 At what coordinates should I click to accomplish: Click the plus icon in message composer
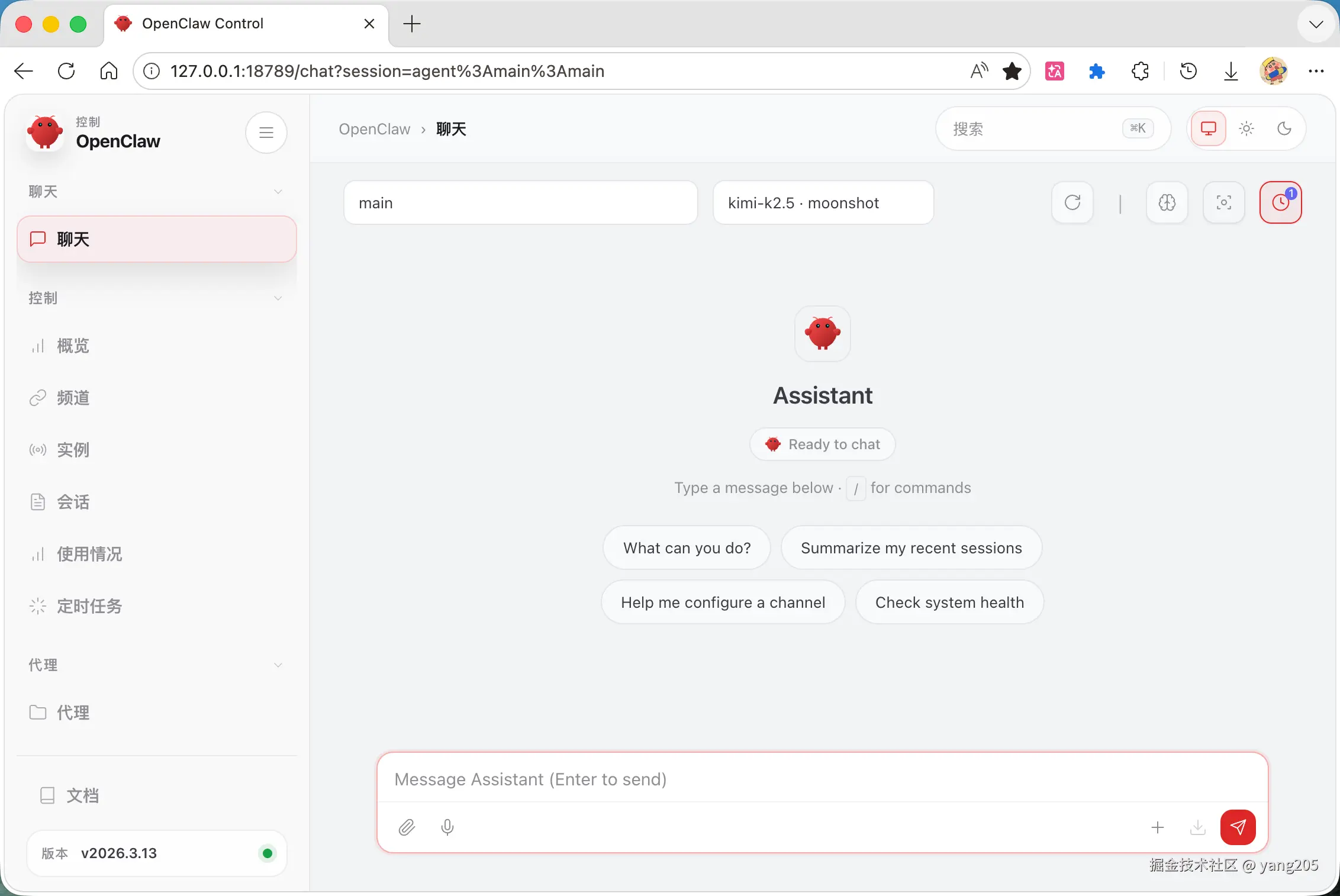1158,827
